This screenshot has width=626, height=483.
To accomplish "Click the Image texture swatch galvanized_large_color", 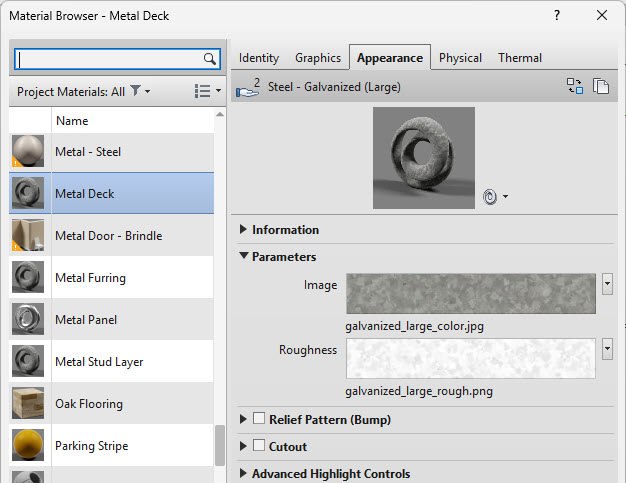I will click(471, 293).
